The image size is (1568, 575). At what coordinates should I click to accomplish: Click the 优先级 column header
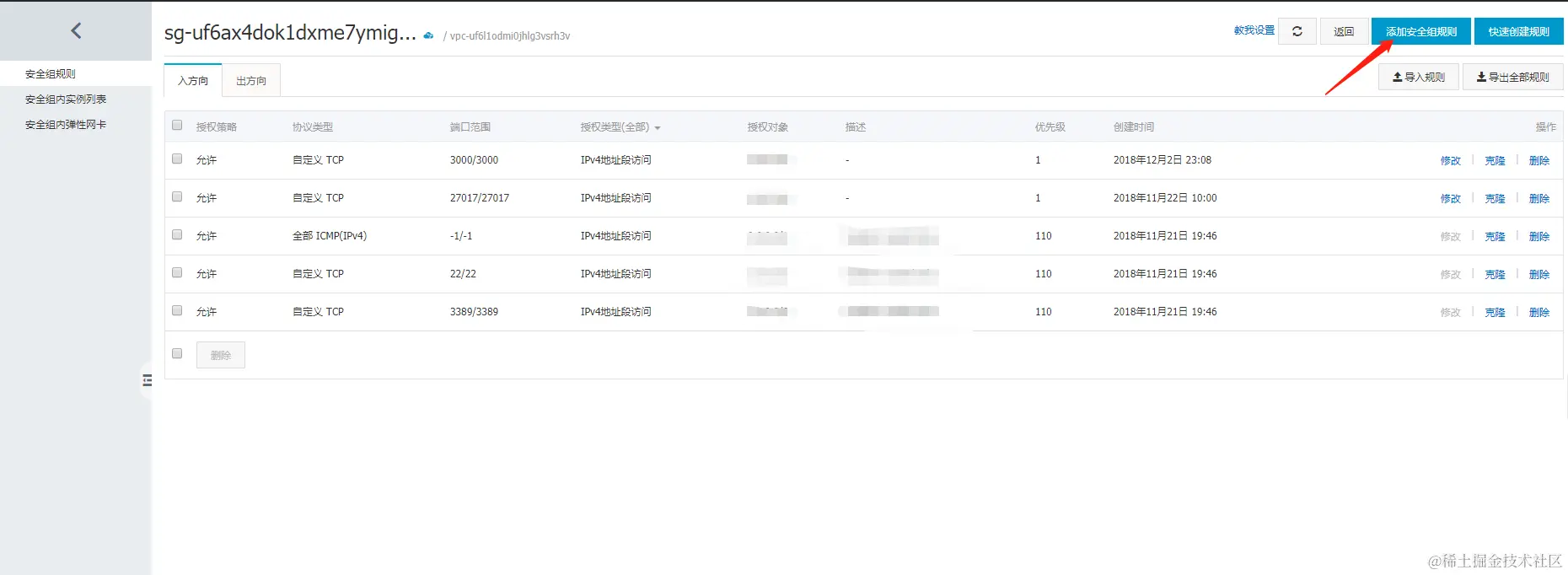click(x=1050, y=127)
